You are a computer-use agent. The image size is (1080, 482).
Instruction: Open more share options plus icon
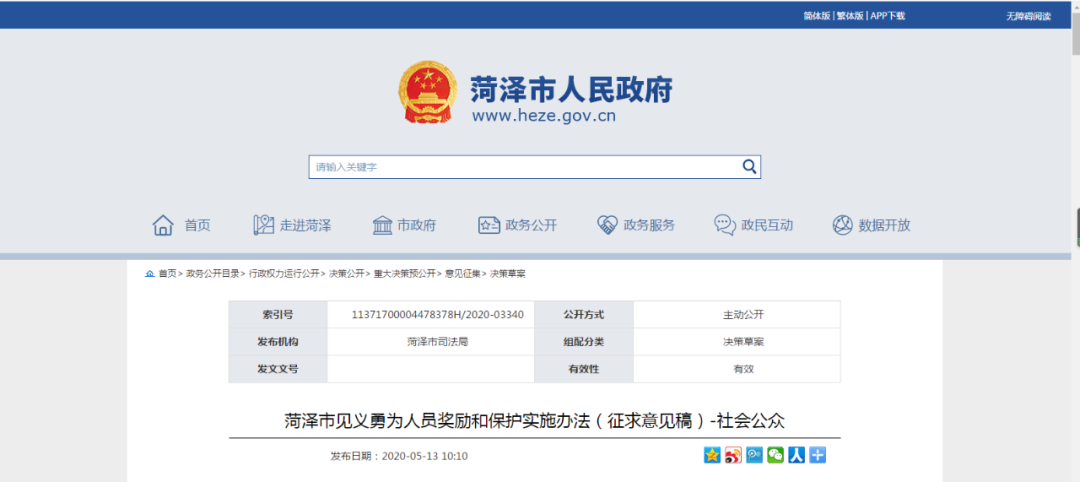(818, 455)
